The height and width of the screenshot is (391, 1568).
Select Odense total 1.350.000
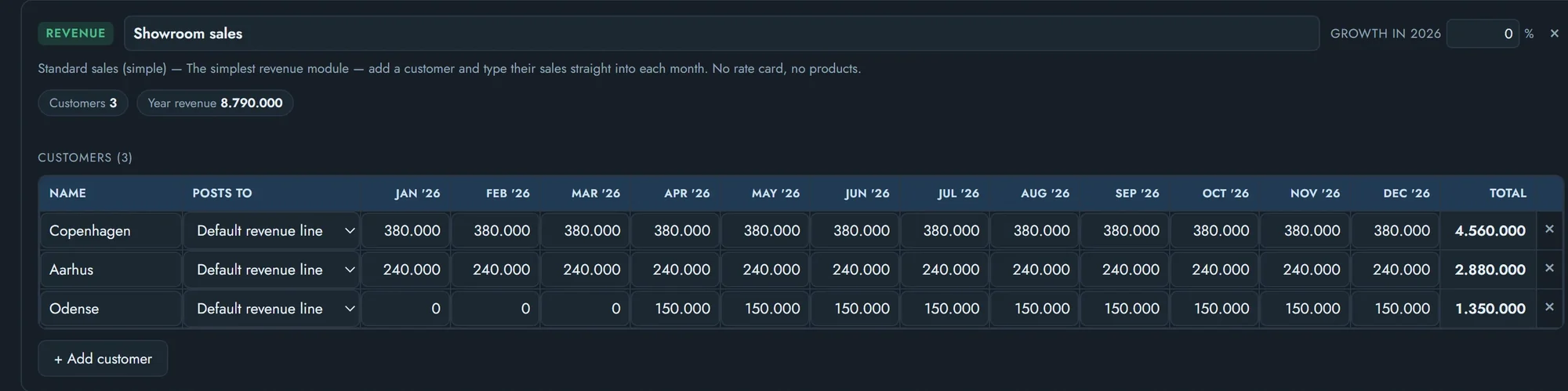coord(1490,309)
